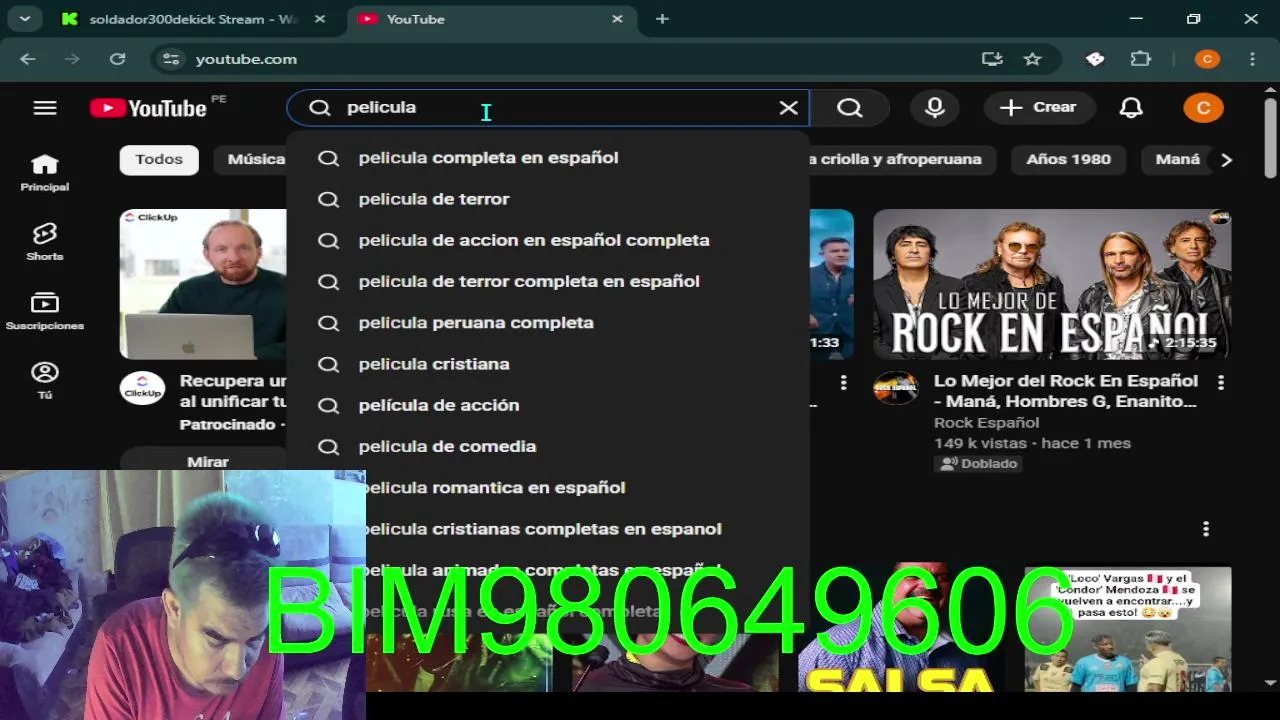Open Suscripciones in the sidebar

tap(45, 311)
